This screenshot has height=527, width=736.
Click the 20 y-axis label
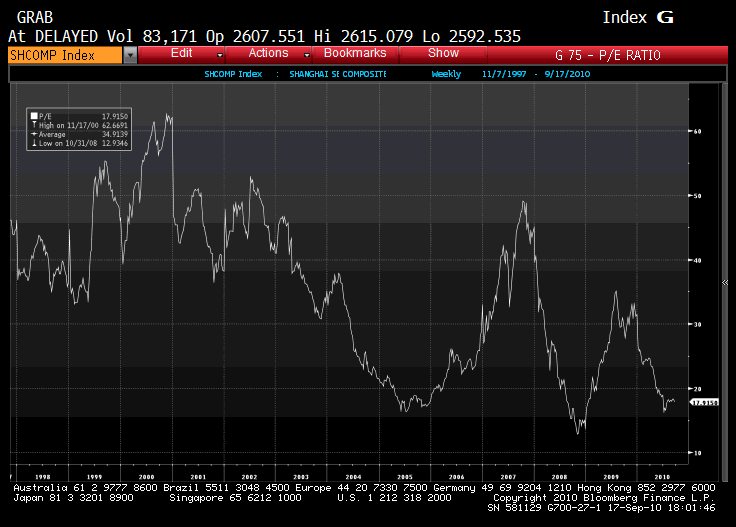coord(698,389)
